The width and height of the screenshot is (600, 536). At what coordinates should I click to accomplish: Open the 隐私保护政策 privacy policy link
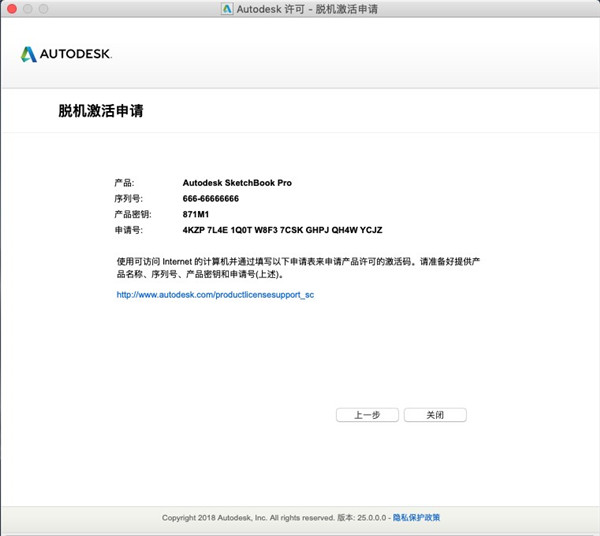pos(416,517)
